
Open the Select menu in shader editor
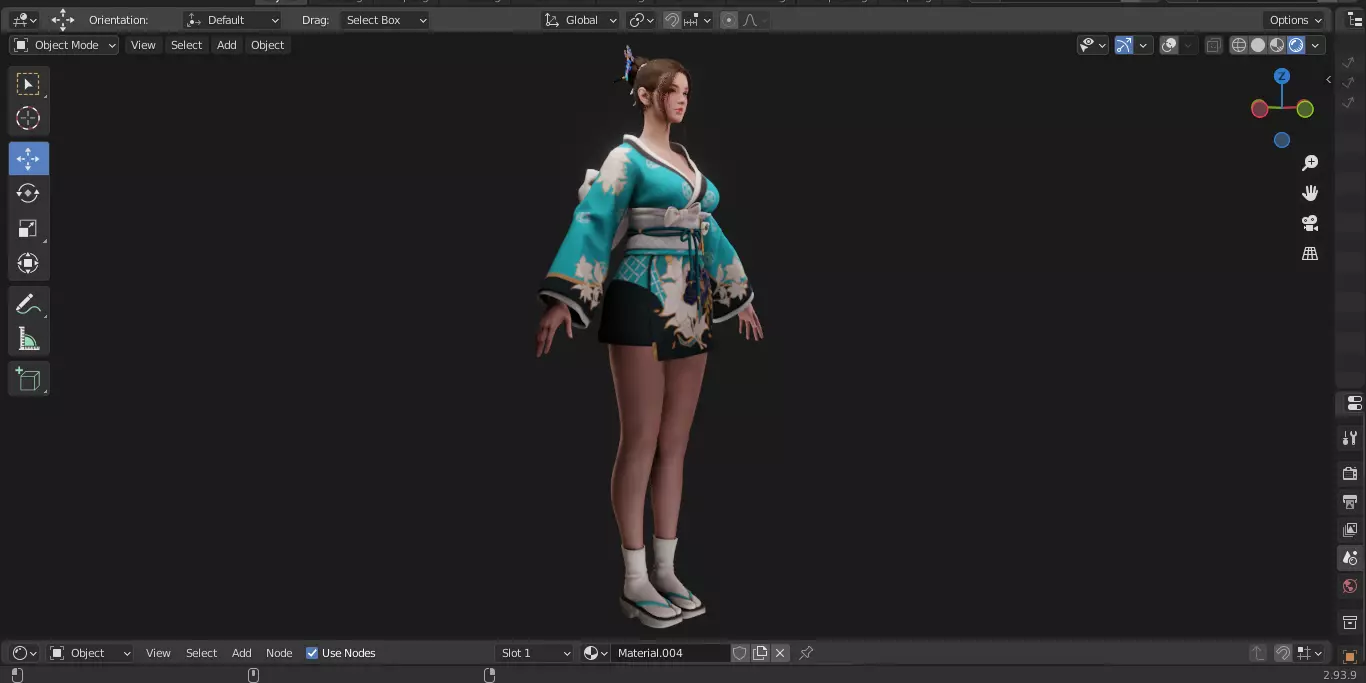[201, 653]
